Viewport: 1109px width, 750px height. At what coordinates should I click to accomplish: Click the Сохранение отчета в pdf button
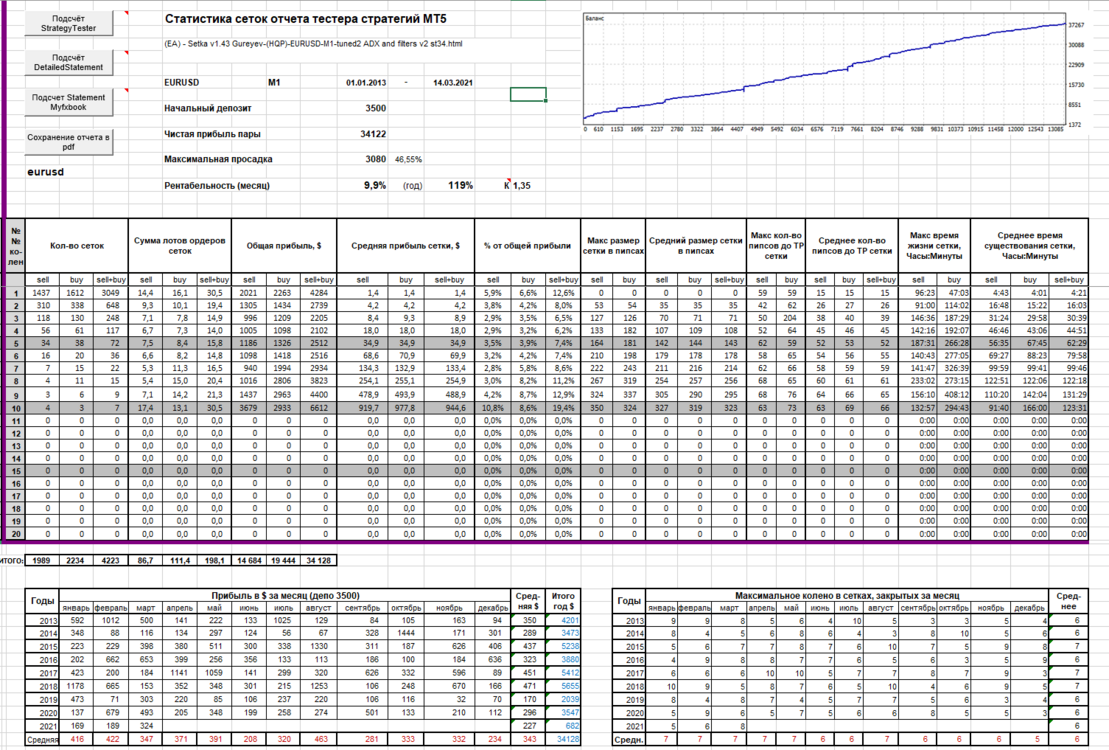(x=69, y=142)
